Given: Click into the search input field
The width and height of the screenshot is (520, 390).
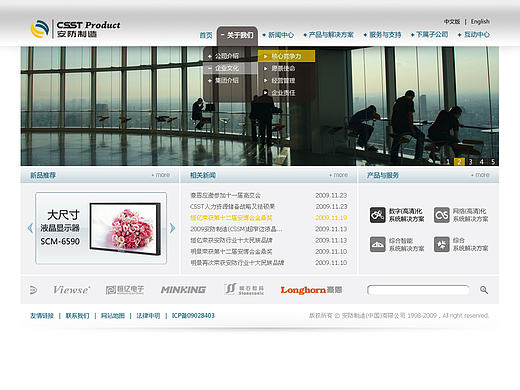Looking at the screenshot, I should pyautogui.click(x=418, y=290).
